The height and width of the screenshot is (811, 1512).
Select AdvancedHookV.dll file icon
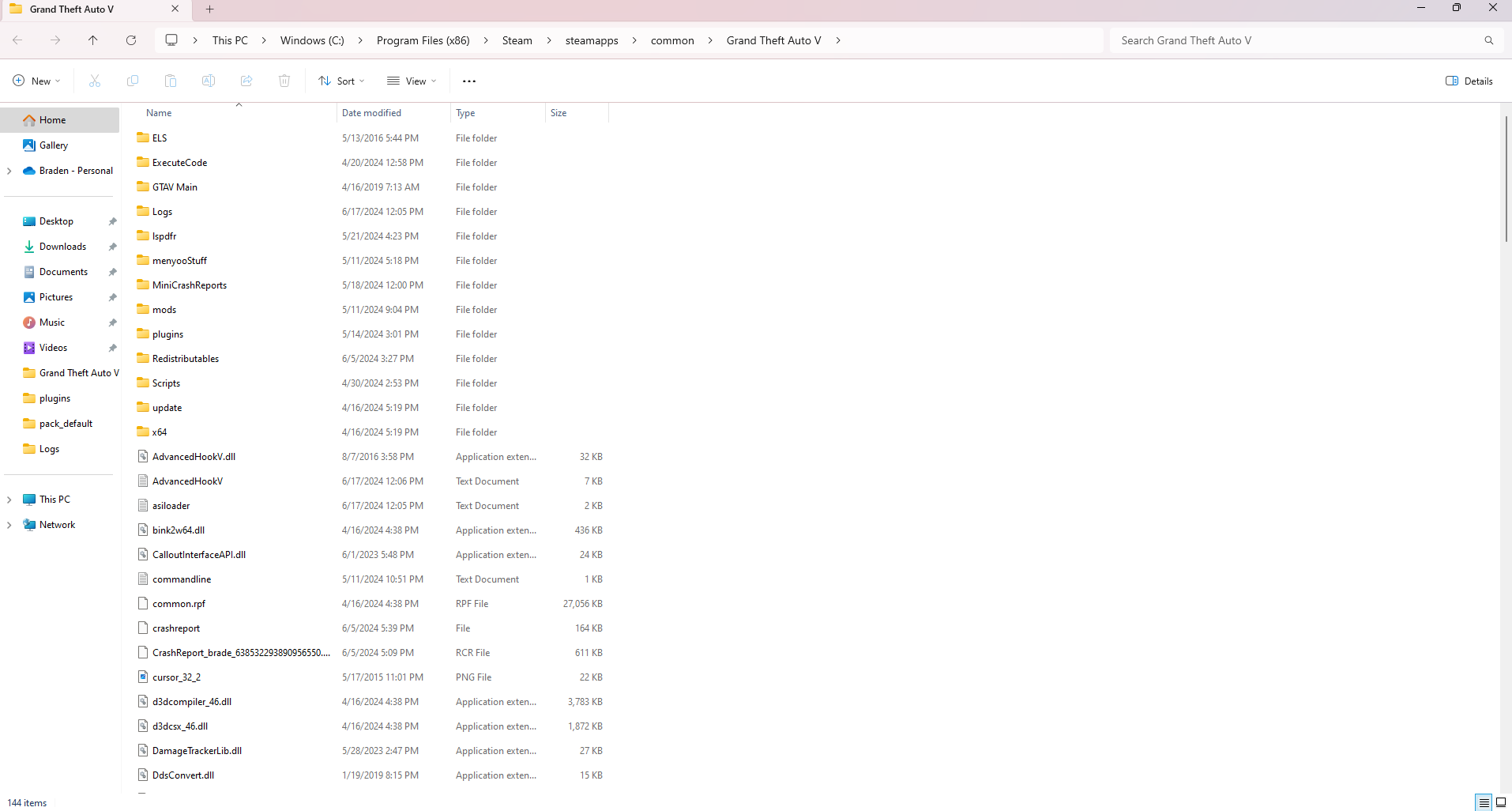pos(143,456)
